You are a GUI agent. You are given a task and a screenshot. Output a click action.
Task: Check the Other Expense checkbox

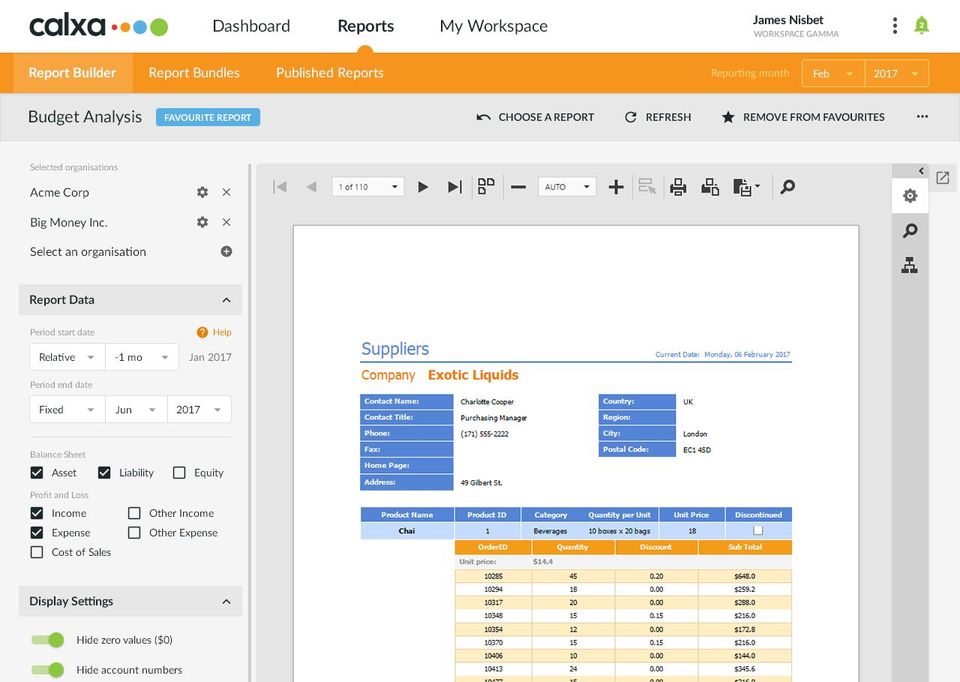134,533
